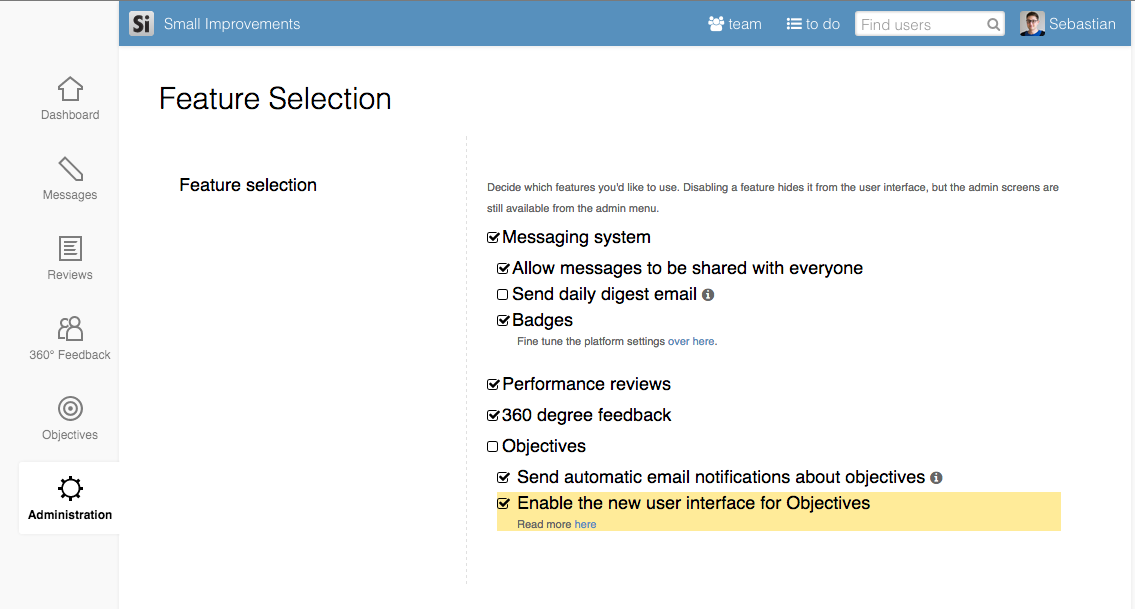The image size is (1135, 609).
Task: Click inside the Find users input field
Action: (x=915, y=23)
